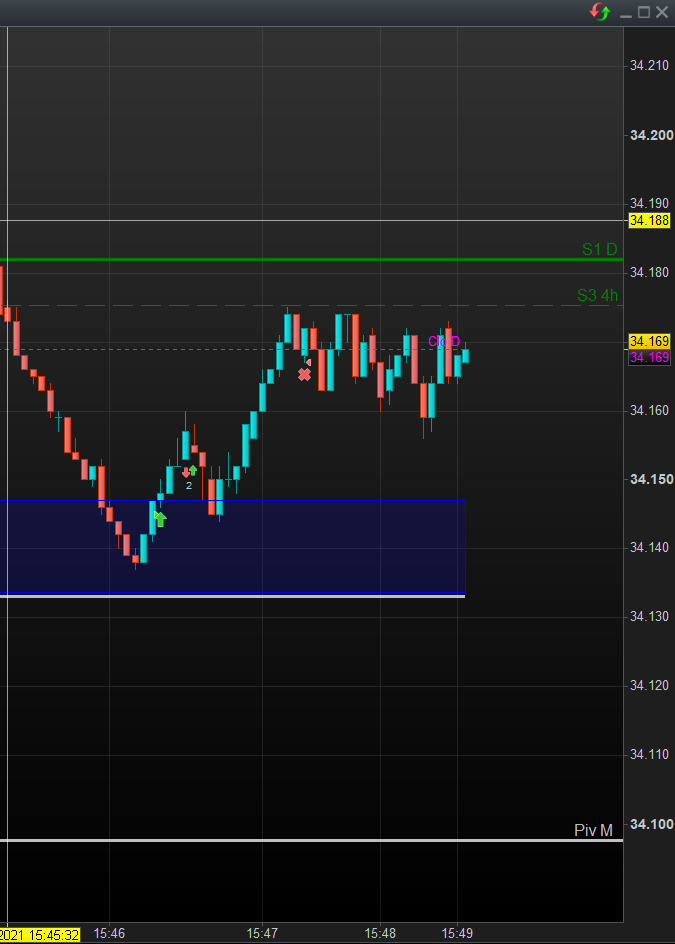Click the S3 4h level label
This screenshot has width=675, height=944.
point(597,295)
